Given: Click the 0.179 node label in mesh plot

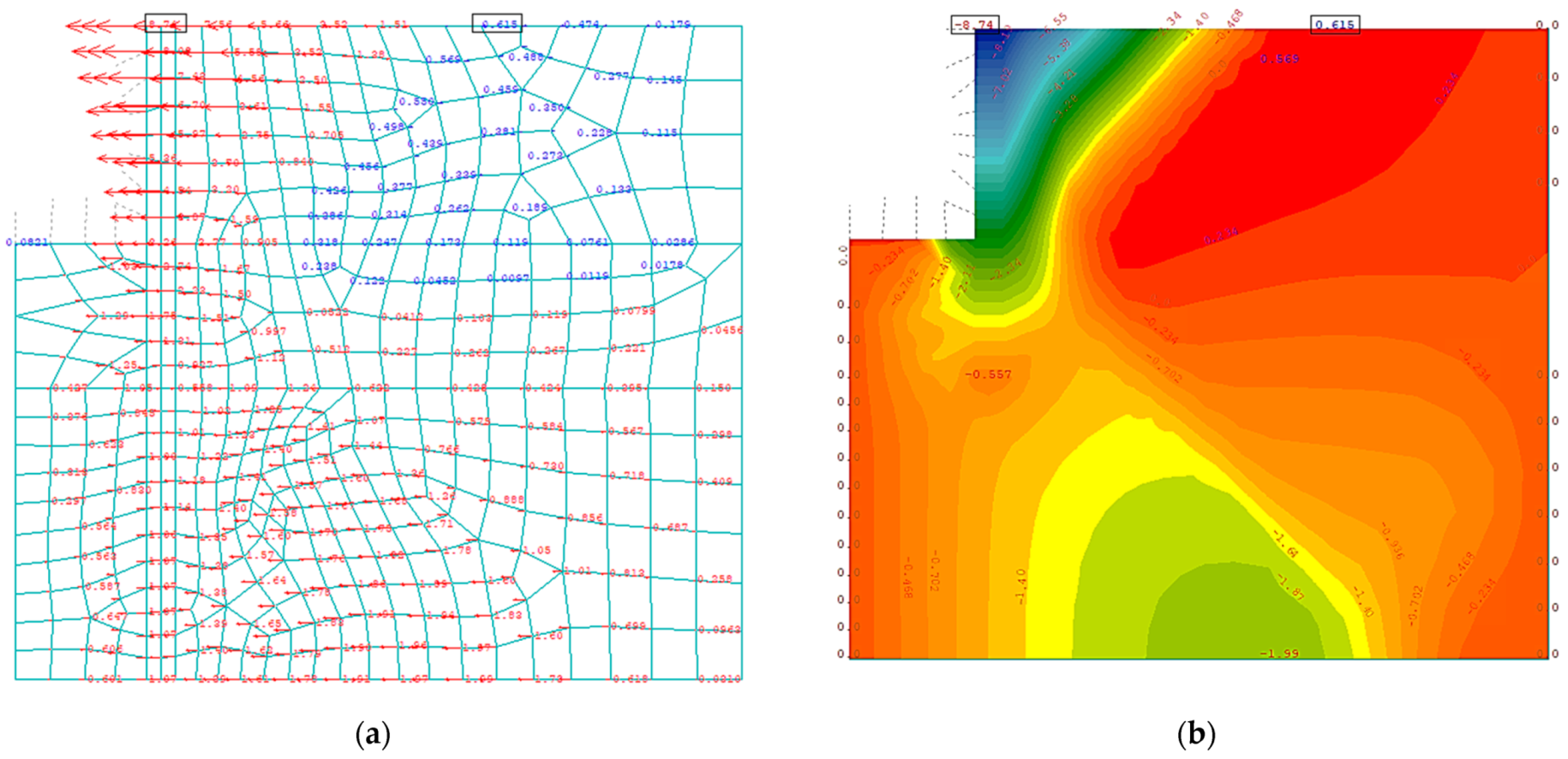Looking at the screenshot, I should pyautogui.click(x=673, y=24).
